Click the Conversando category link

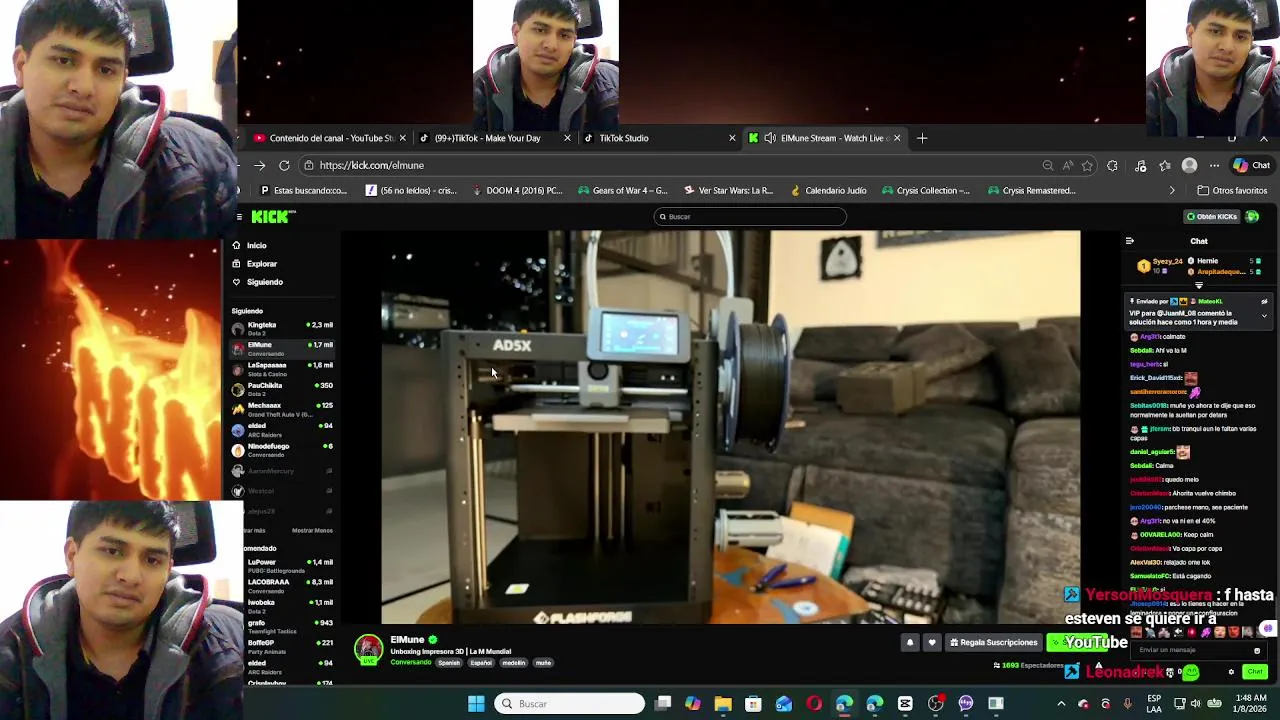tap(411, 663)
